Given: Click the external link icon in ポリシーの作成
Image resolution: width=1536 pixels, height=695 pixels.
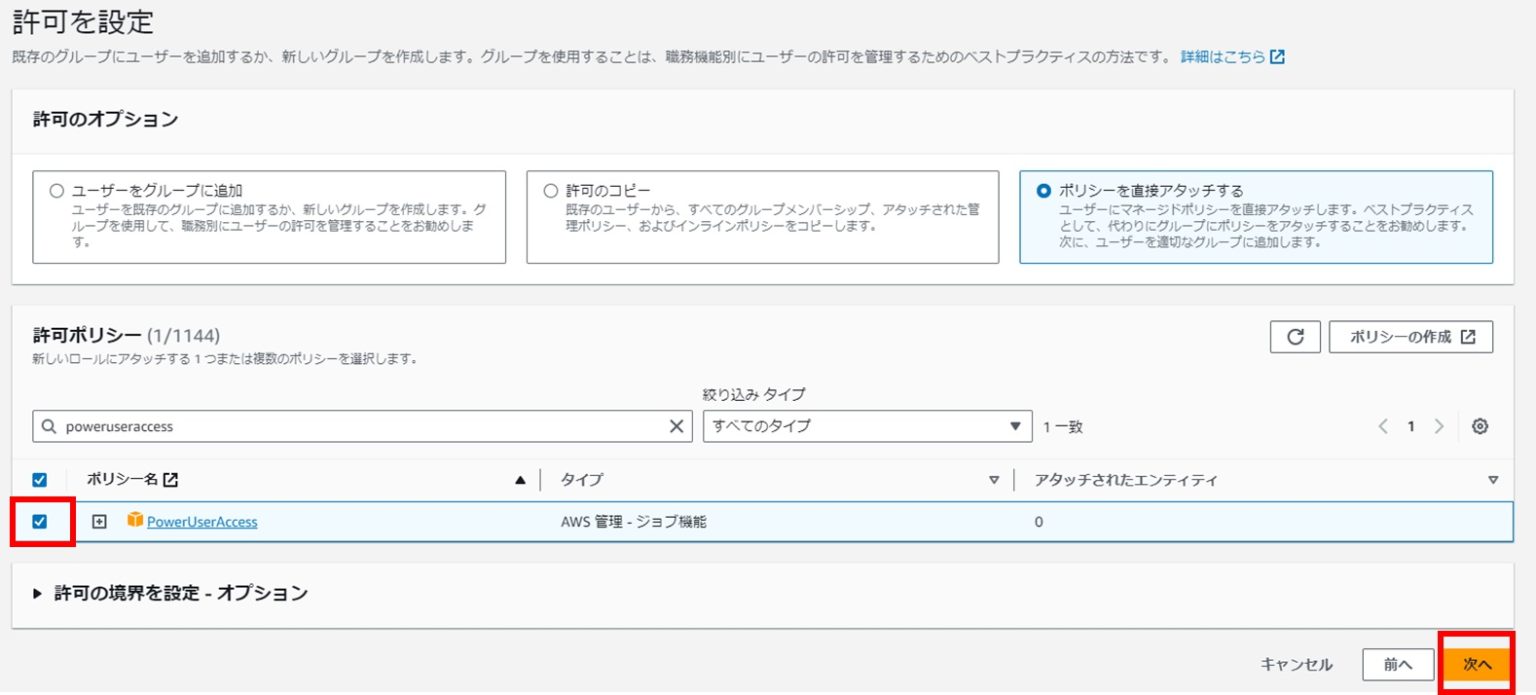Looking at the screenshot, I should (x=1470, y=336).
